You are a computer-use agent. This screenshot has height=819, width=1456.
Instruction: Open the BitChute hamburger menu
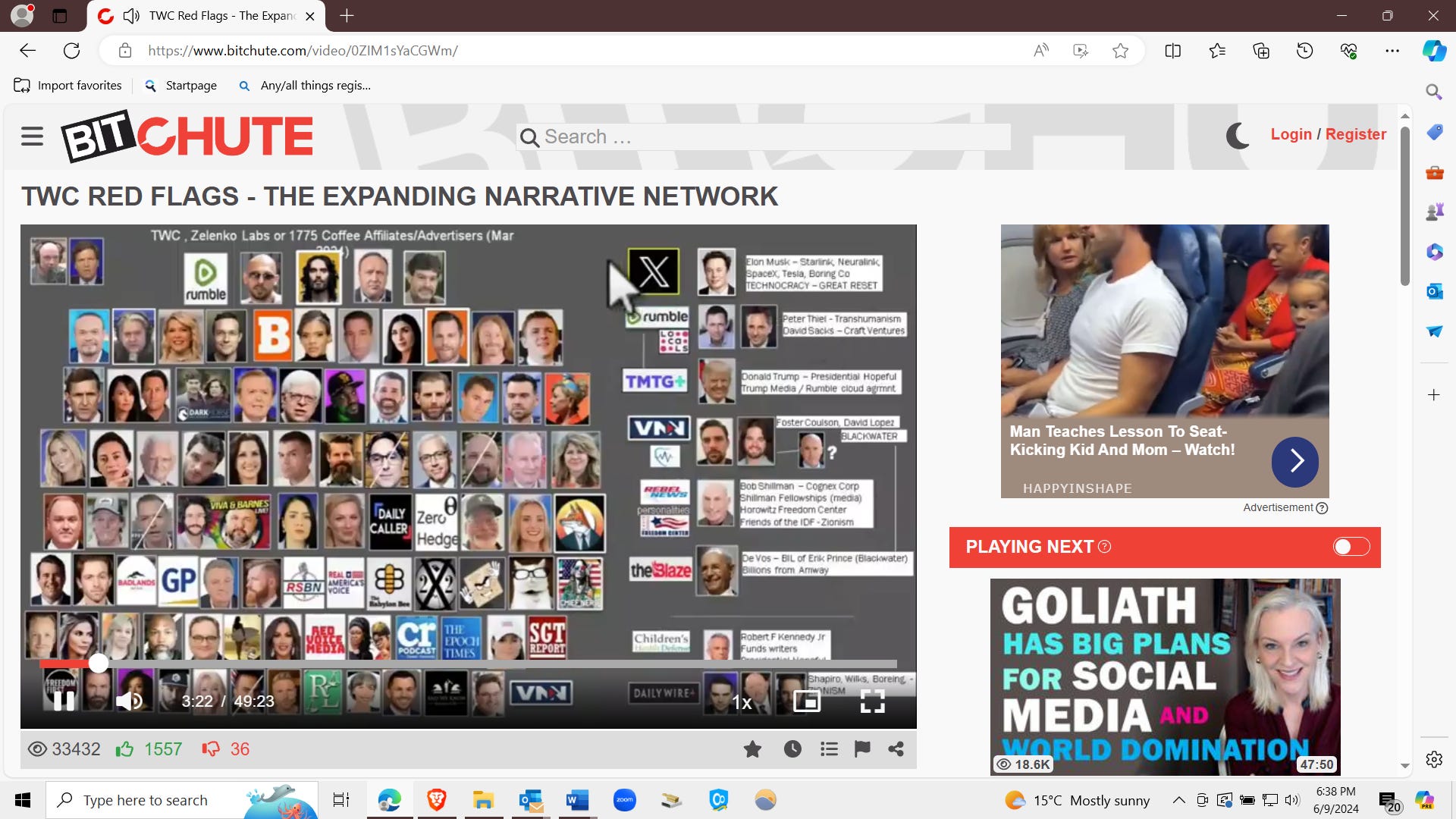(32, 136)
